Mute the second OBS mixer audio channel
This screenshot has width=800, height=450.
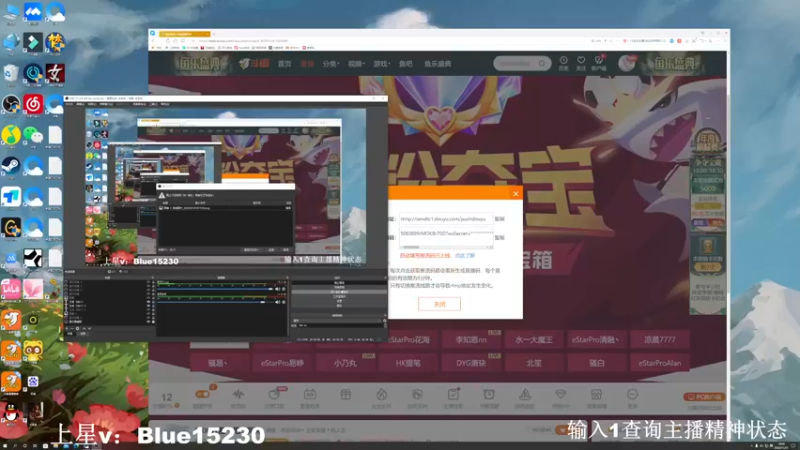278,302
